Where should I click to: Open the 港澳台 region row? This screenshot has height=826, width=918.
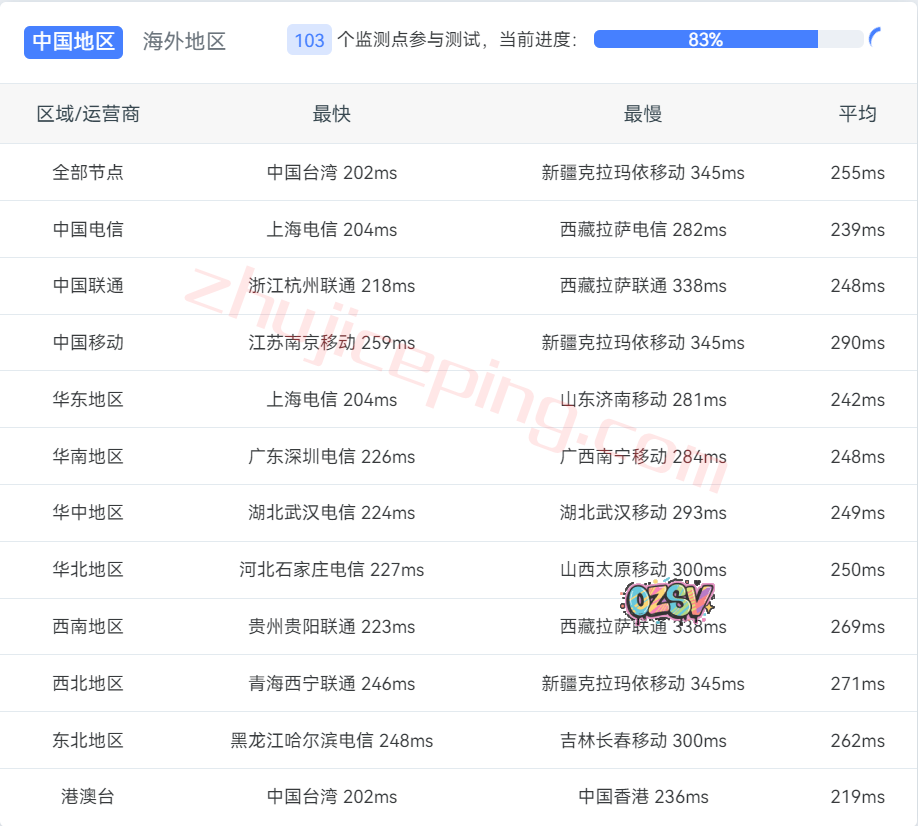(x=88, y=797)
